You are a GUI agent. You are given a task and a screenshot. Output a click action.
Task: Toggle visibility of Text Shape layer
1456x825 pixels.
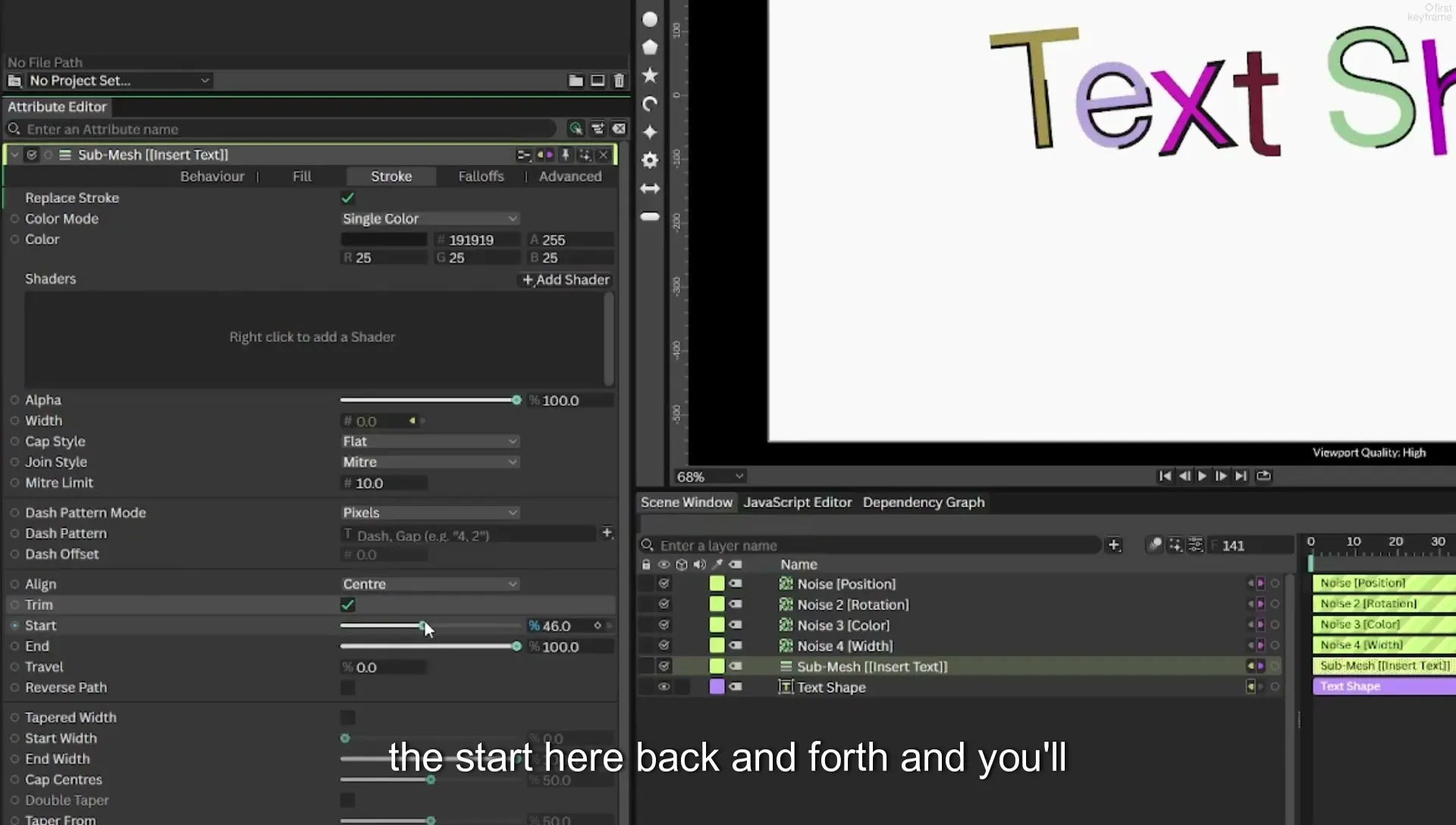[664, 687]
